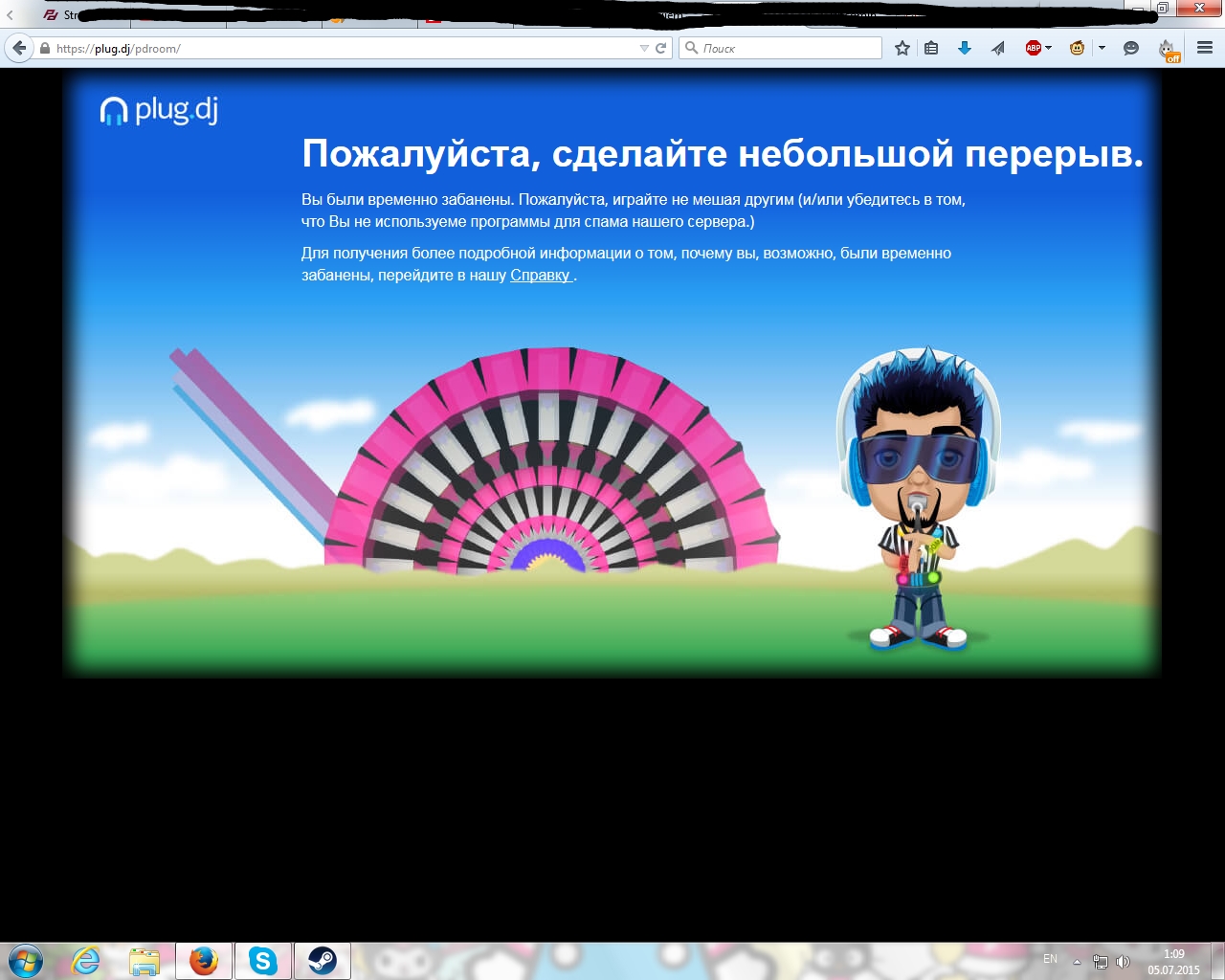This screenshot has height=980, width=1225.
Task: Expand the Adblock Plus dropdown arrow
Action: pyautogui.click(x=1049, y=48)
